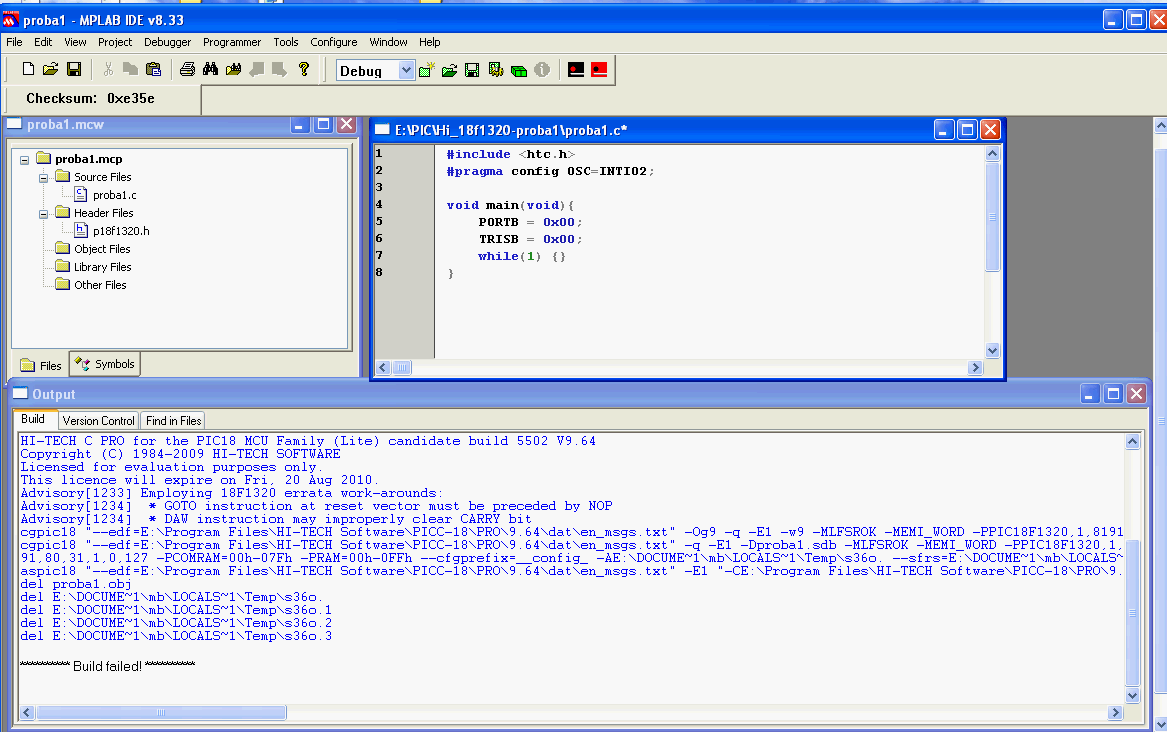The width and height of the screenshot is (1167, 732).
Task: Click the black Make build icon
Action: click(x=576, y=70)
